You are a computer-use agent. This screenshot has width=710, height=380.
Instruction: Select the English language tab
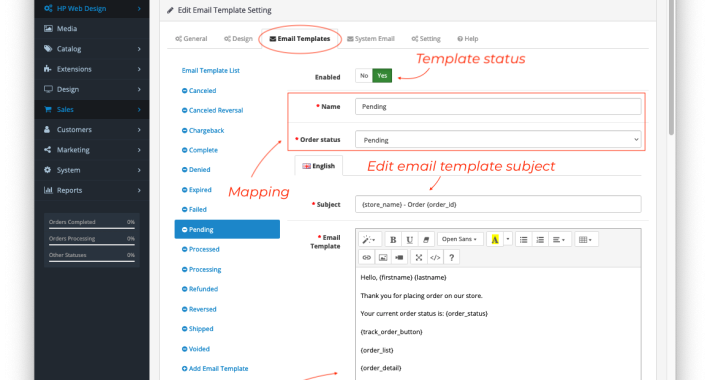[x=319, y=166]
